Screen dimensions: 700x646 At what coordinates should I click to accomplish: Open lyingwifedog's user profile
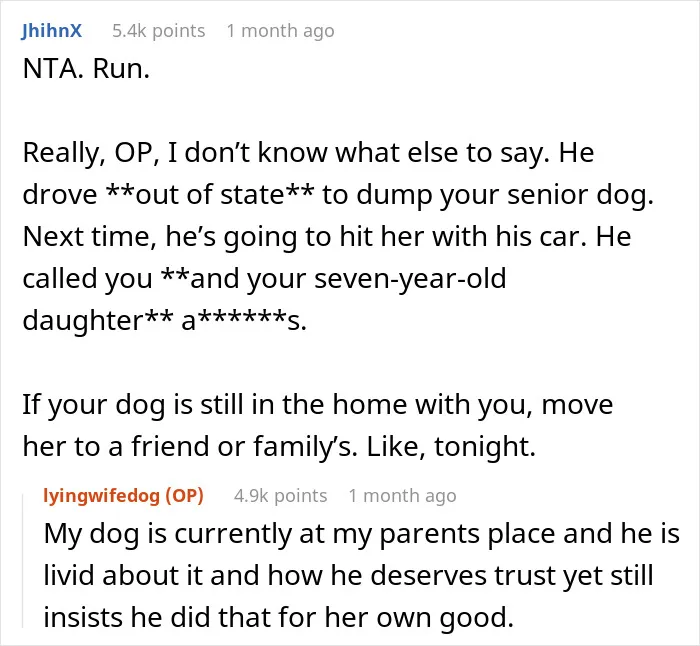click(102, 496)
